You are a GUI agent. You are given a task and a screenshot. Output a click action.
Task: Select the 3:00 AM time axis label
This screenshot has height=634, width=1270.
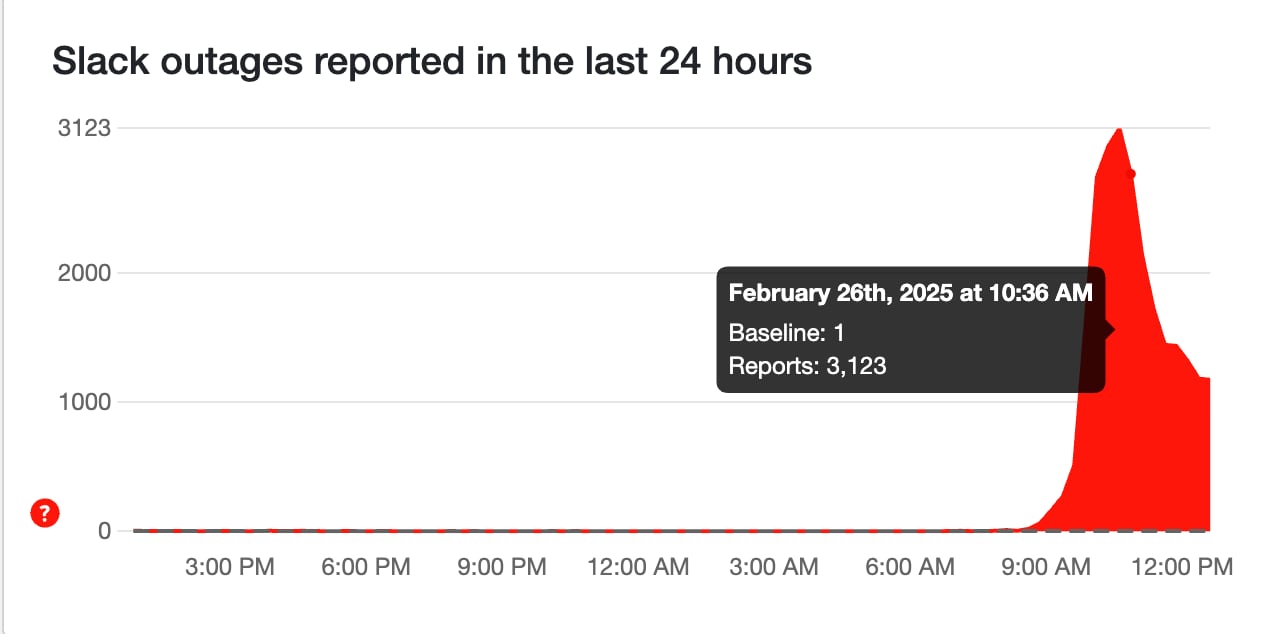[x=773, y=567]
